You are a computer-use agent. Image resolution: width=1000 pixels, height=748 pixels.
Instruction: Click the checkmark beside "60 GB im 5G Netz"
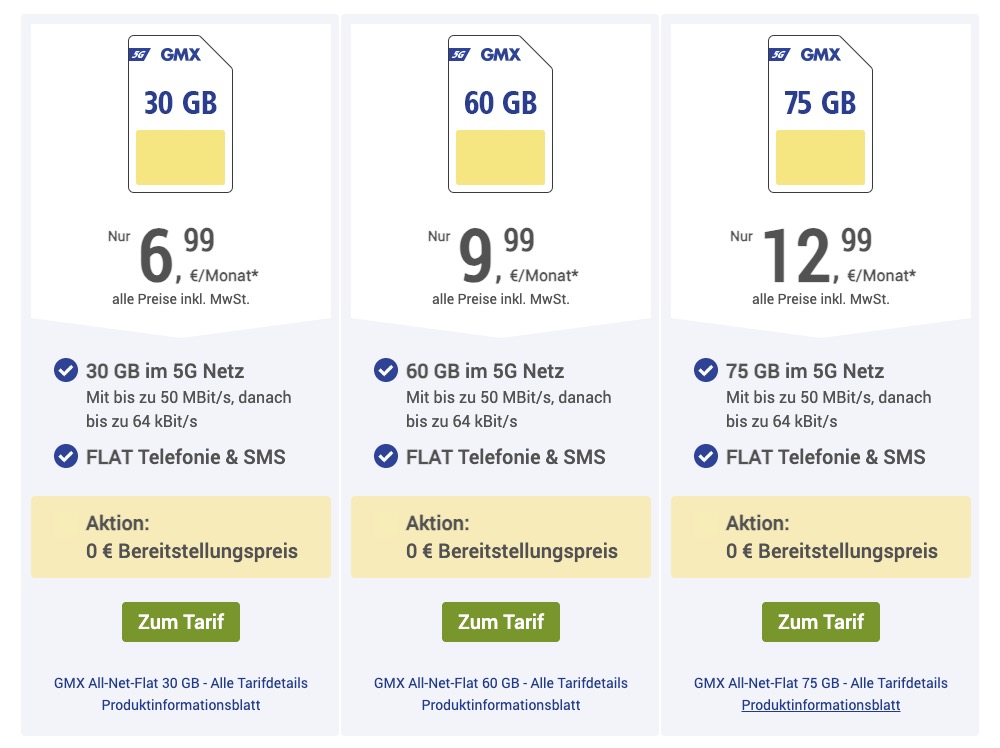(x=385, y=370)
